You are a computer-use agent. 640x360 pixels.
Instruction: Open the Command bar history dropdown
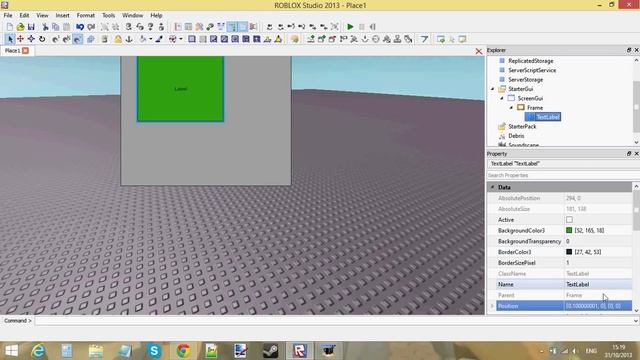coord(636,321)
